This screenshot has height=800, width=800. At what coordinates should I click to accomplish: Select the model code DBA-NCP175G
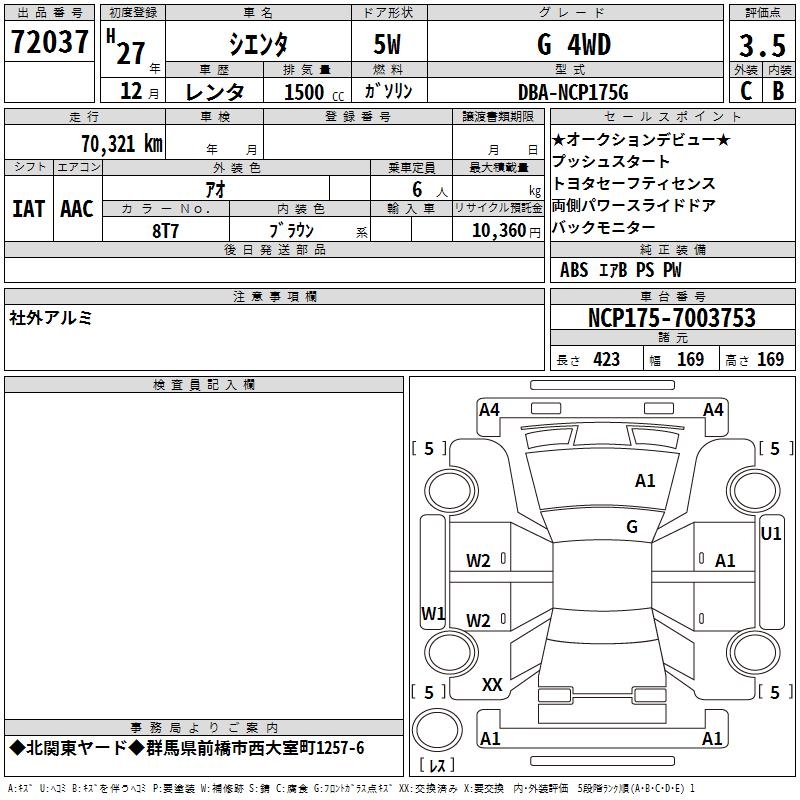click(x=573, y=92)
